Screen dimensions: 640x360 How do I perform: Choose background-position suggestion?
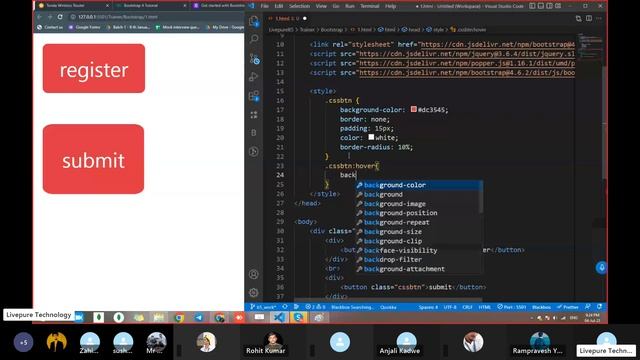[418, 213]
